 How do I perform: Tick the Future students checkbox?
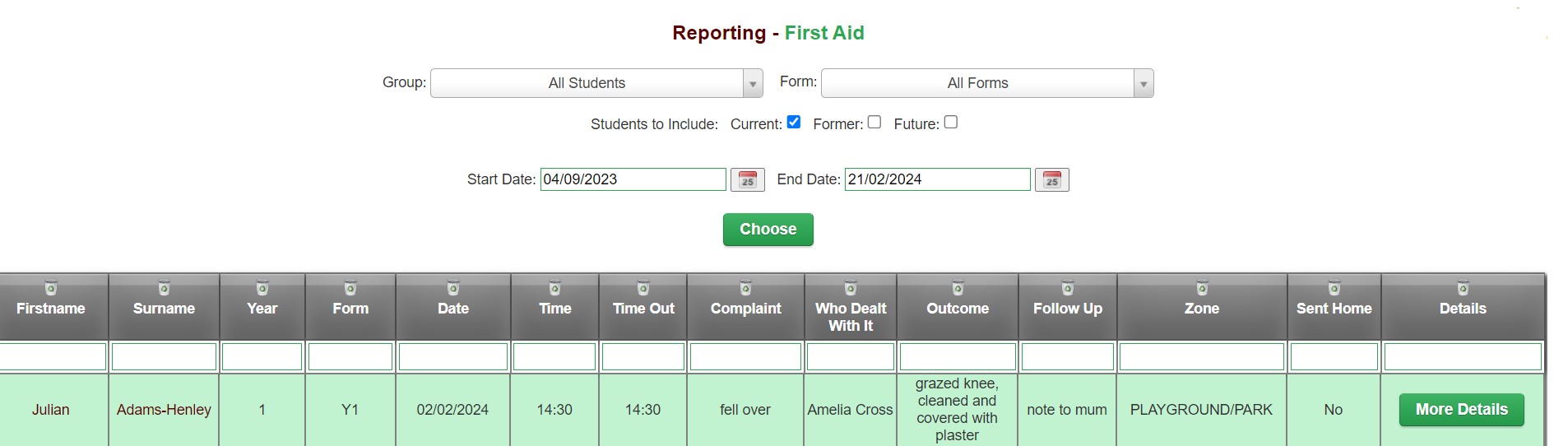point(951,122)
